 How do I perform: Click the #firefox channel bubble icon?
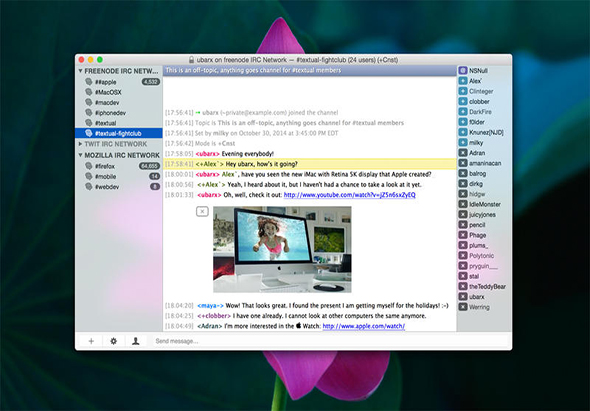click(89, 166)
